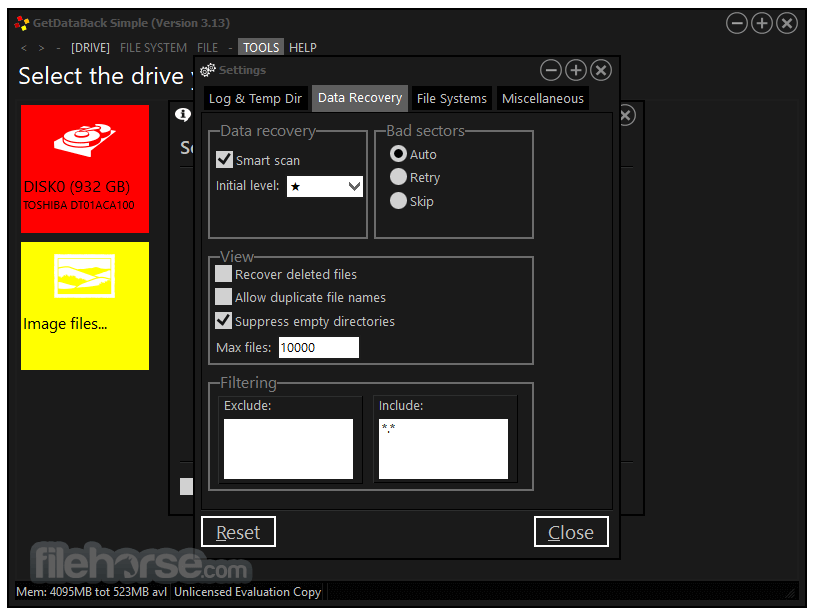
Task: Open the Initial level star dropdown
Action: 325,186
